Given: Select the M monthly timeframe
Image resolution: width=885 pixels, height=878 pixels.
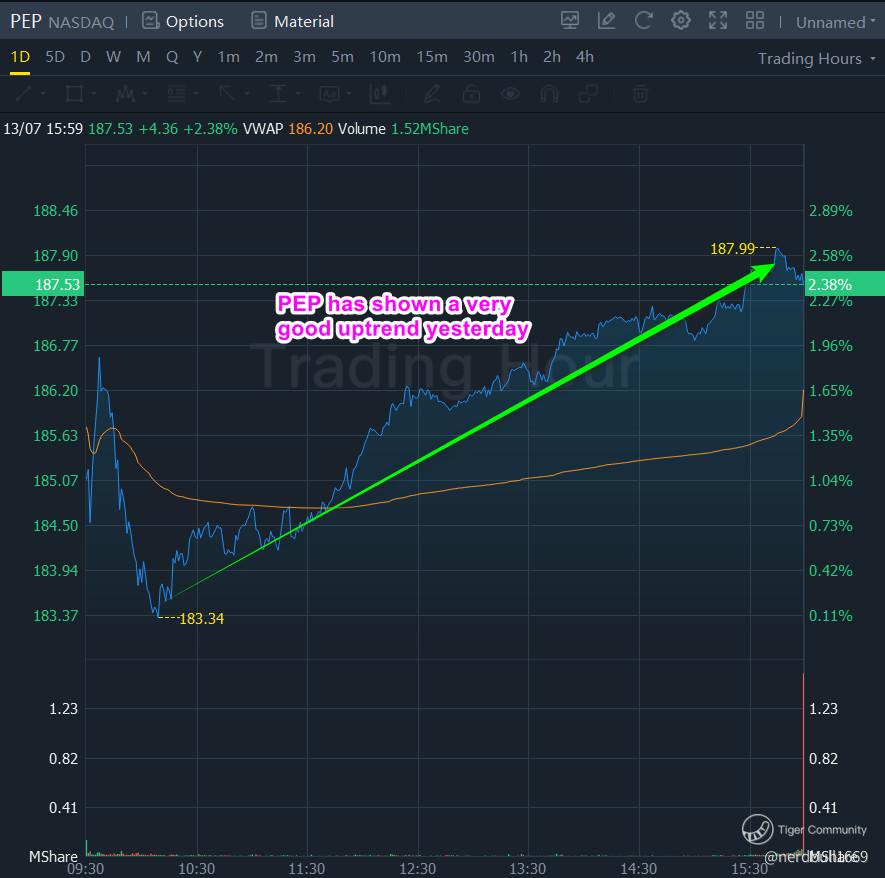Looking at the screenshot, I should click(x=143, y=57).
